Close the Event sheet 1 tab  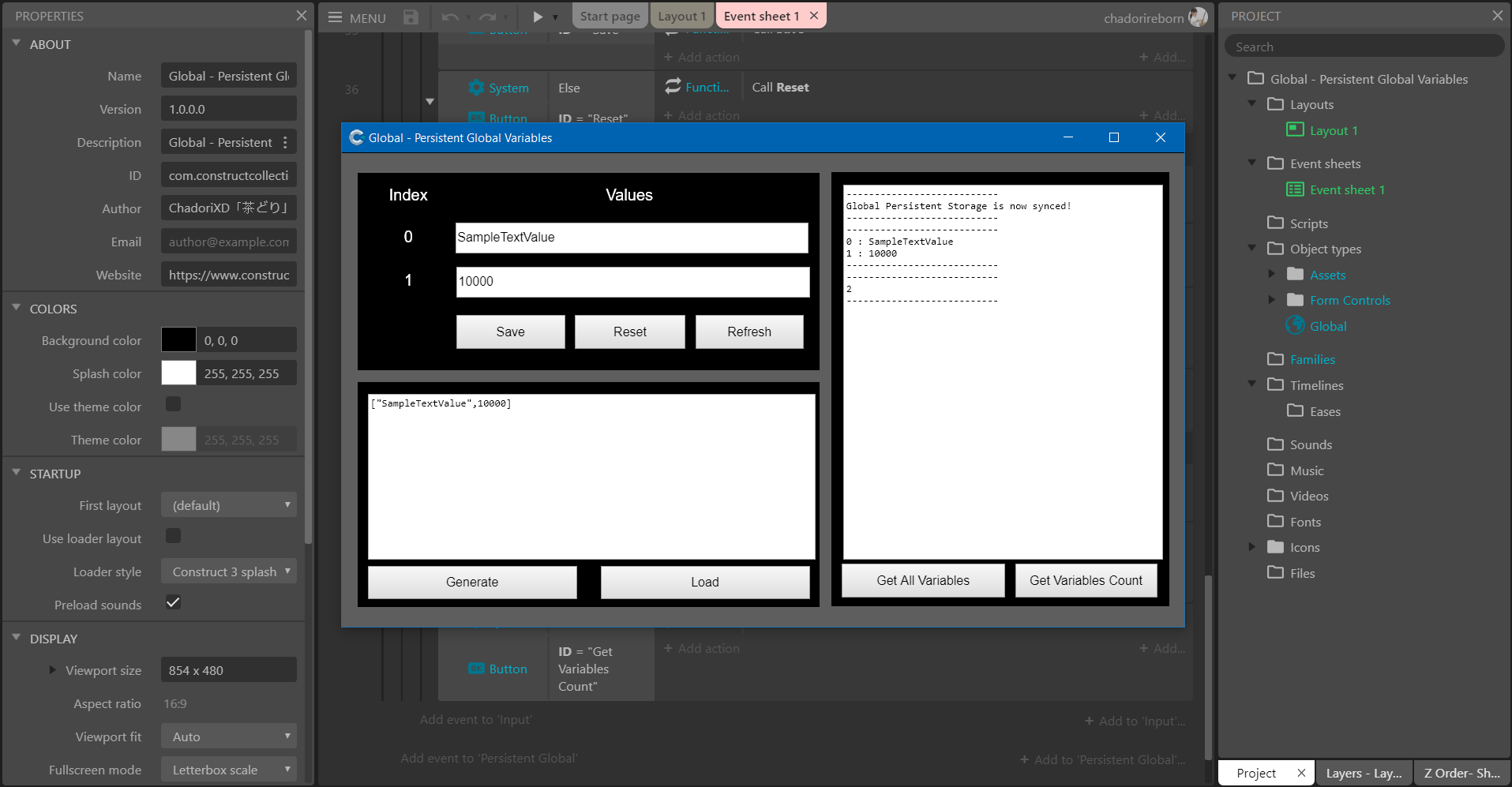[x=814, y=16]
